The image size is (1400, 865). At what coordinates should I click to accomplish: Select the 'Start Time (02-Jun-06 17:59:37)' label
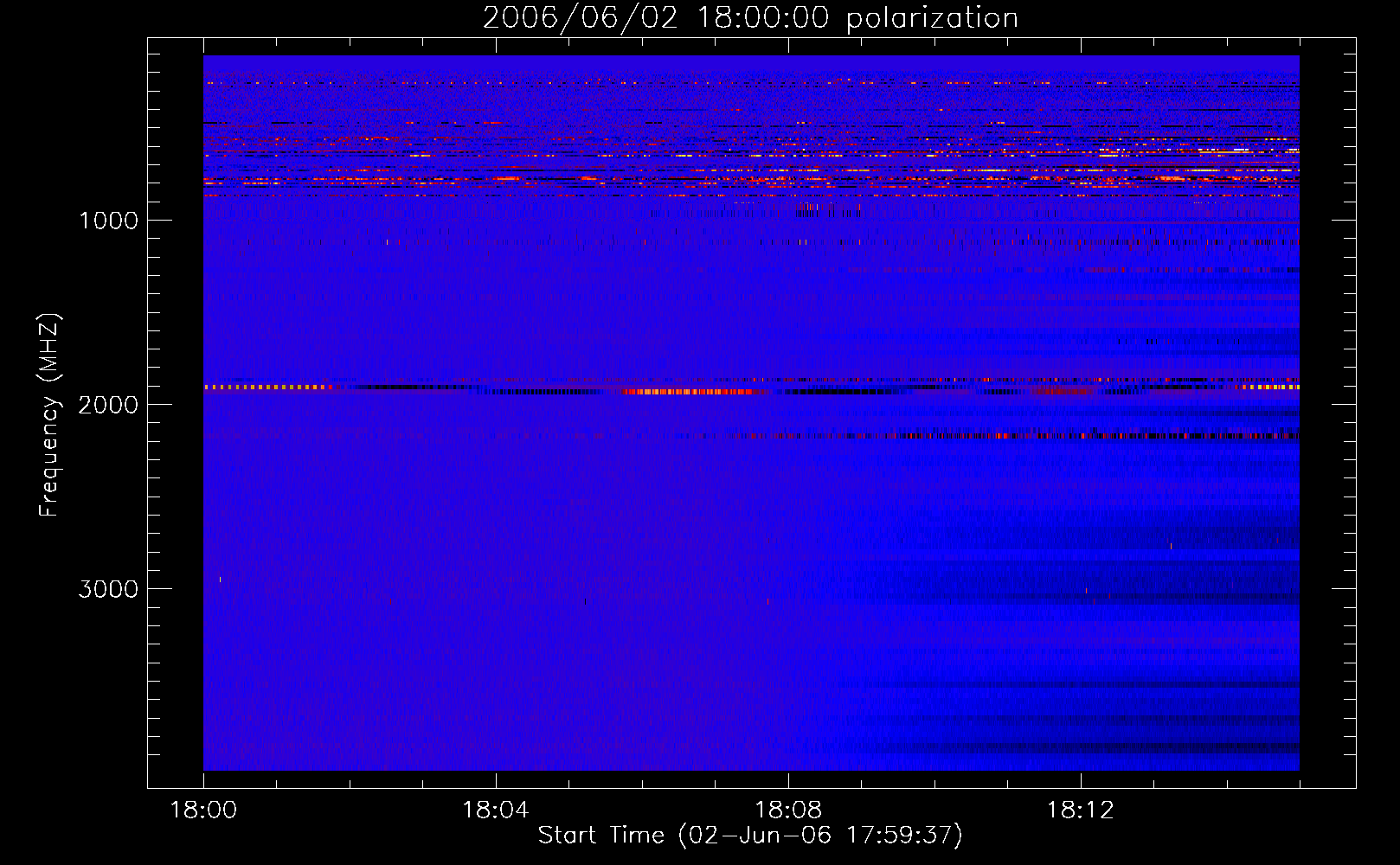[750, 836]
